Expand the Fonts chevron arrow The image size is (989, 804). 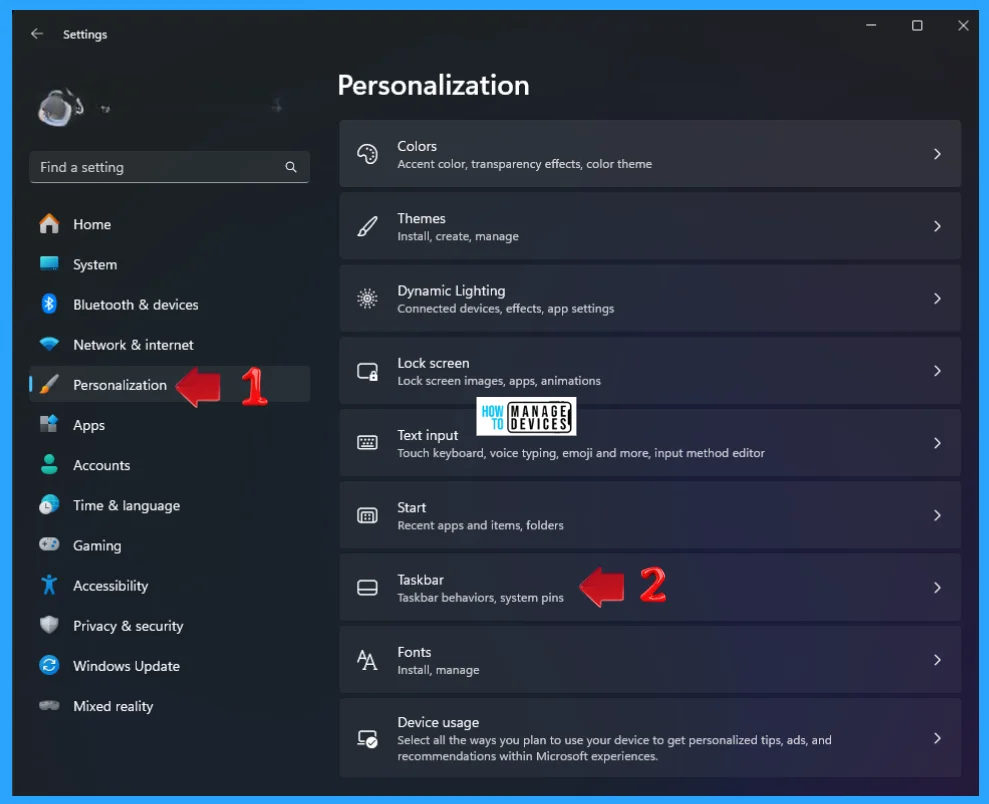(x=937, y=660)
